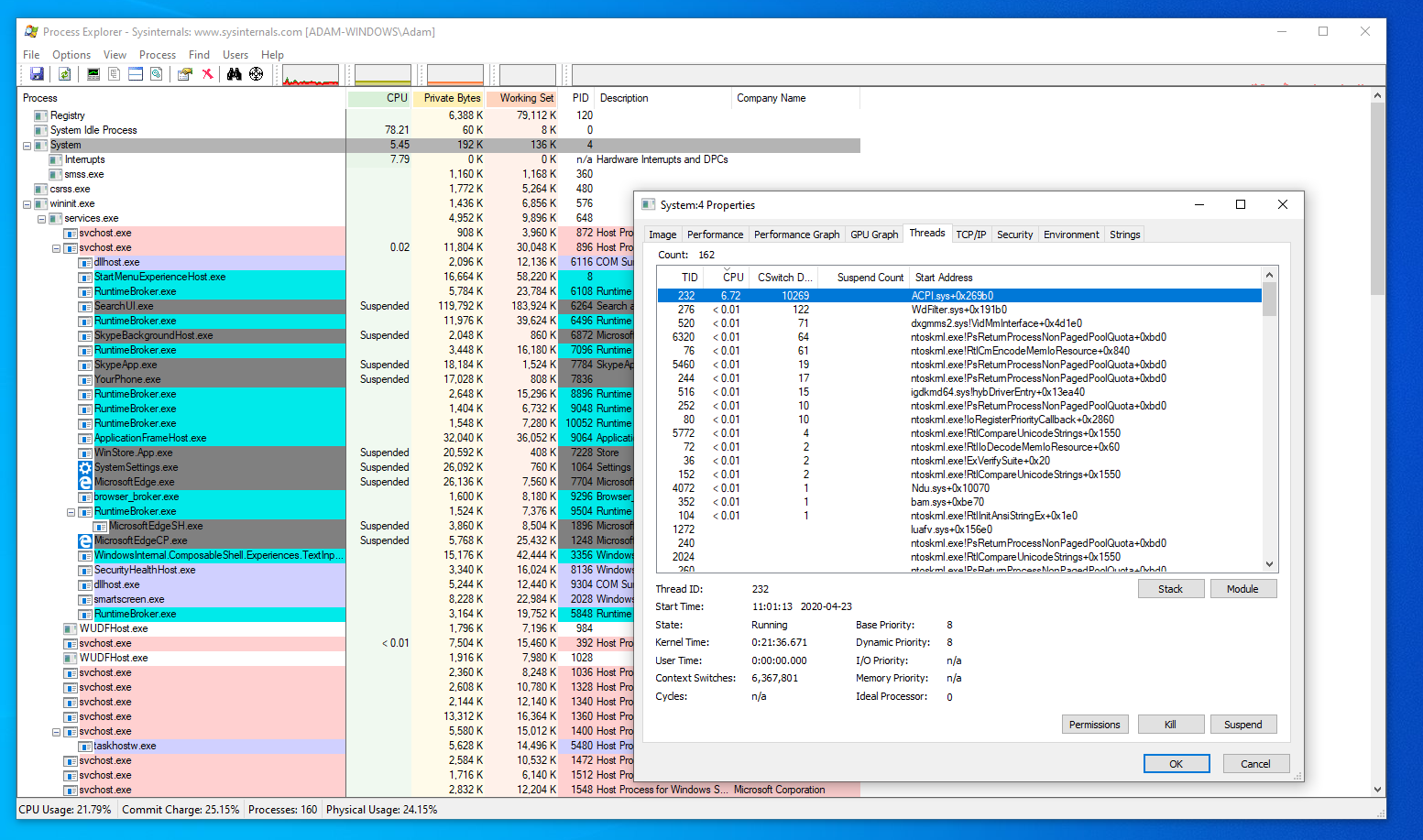This screenshot has height=840, width=1423.
Task: Click the Refresh Now toolbar icon
Action: coord(65,74)
